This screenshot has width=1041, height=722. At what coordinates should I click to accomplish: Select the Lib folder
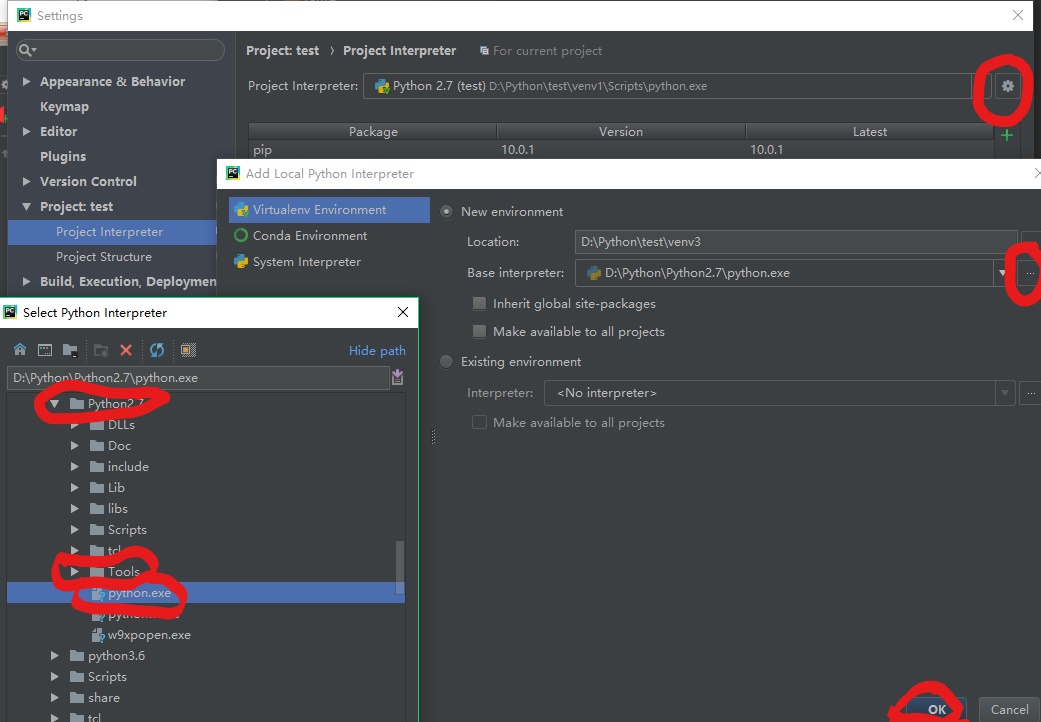[x=116, y=488]
